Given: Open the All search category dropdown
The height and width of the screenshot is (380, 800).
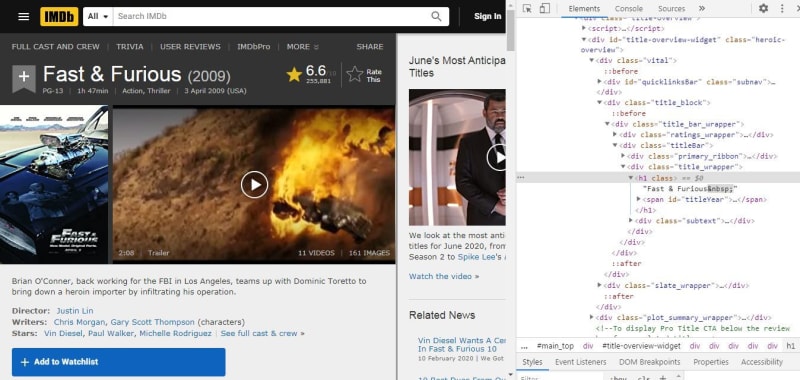Looking at the screenshot, I should [98, 16].
